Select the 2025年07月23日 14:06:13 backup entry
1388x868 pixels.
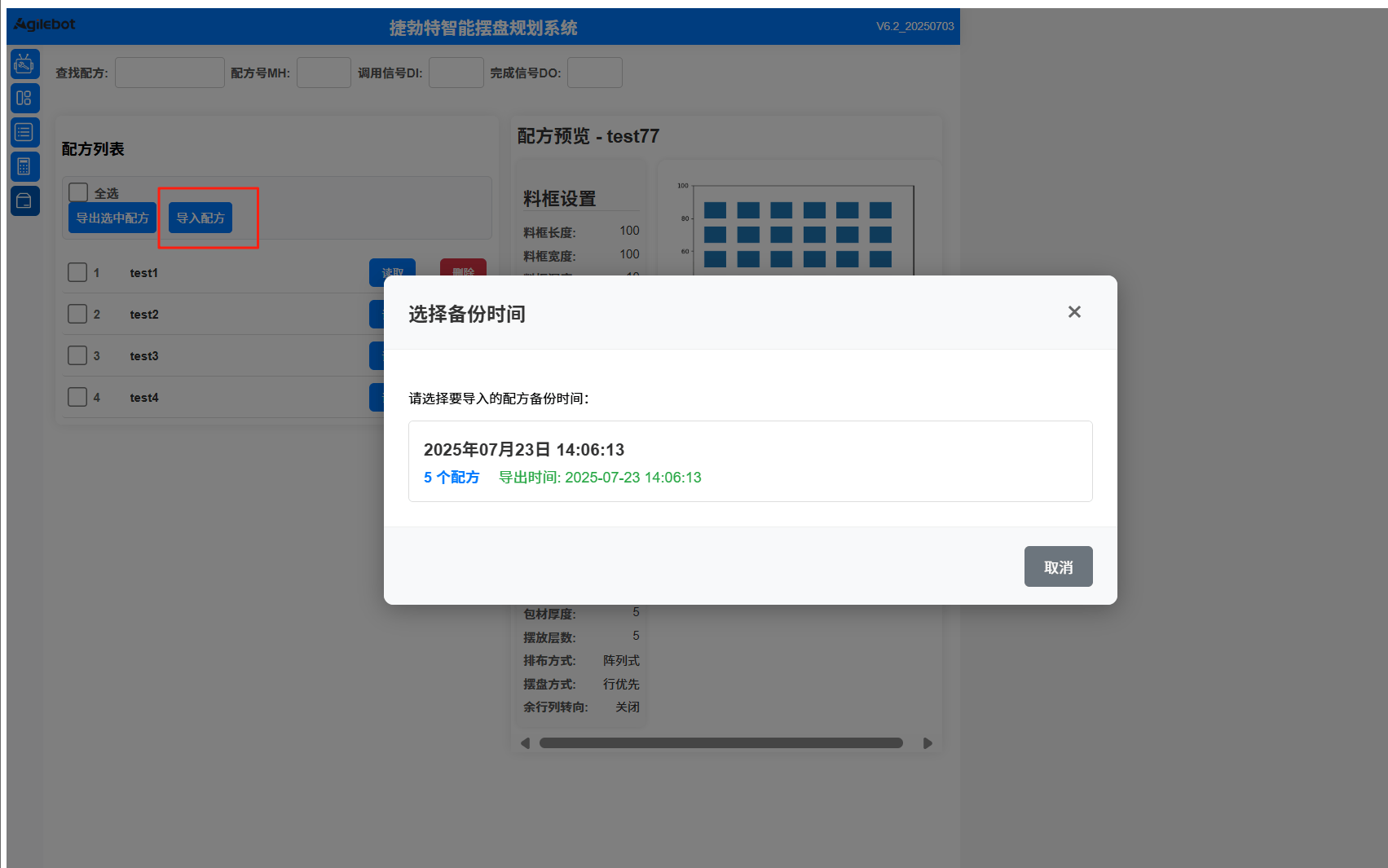coord(750,461)
